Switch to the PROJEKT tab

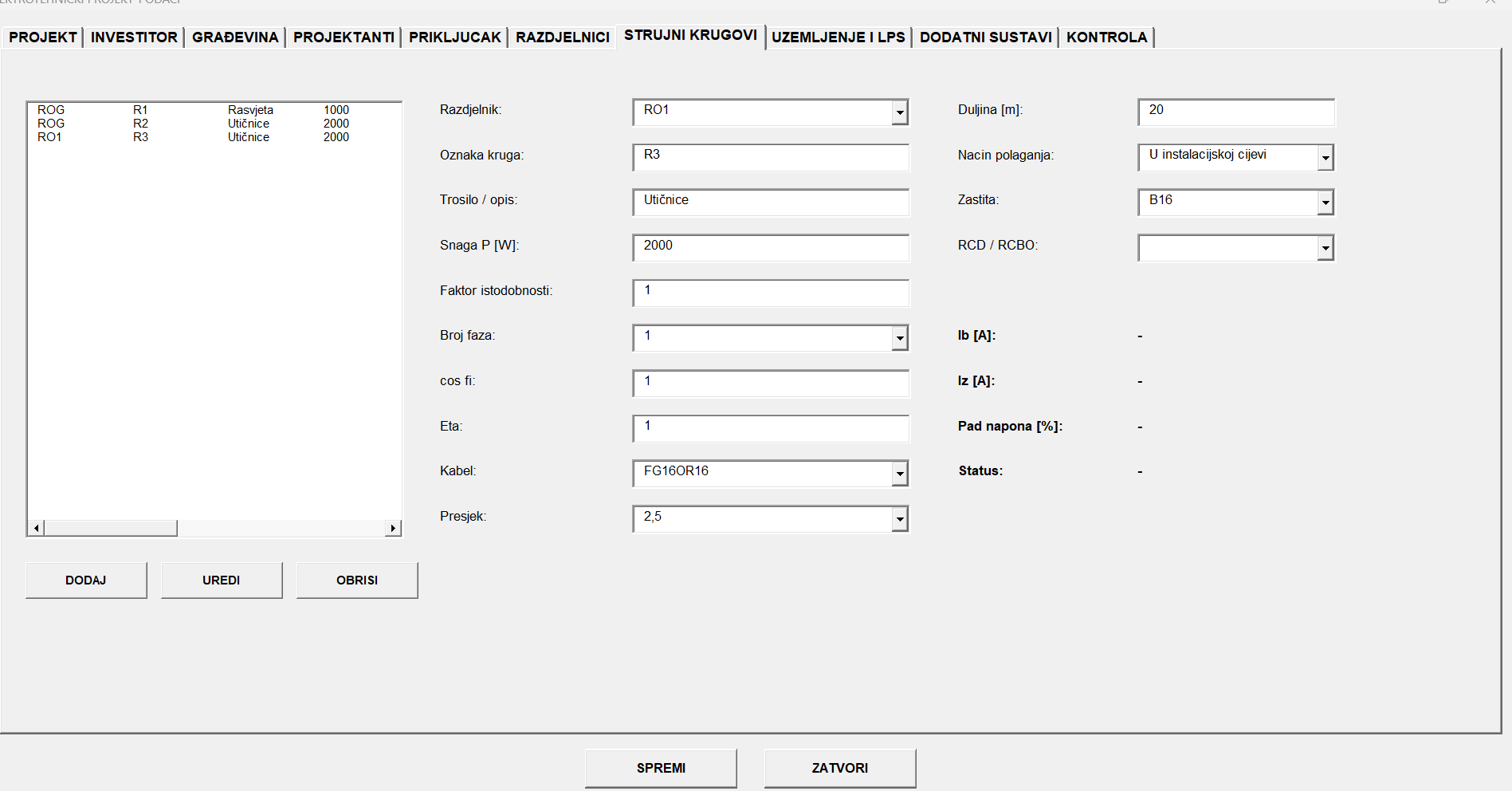[42, 37]
